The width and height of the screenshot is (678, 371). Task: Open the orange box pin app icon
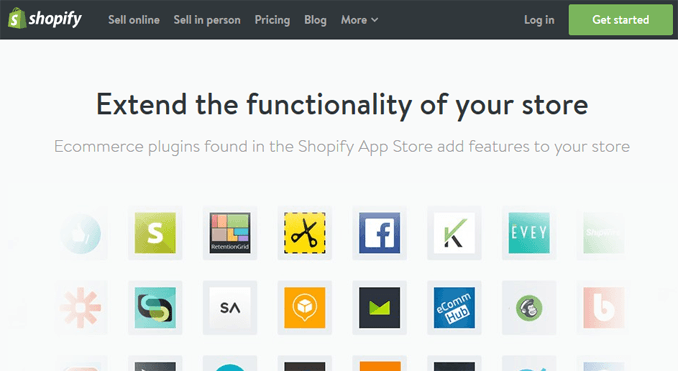point(305,307)
